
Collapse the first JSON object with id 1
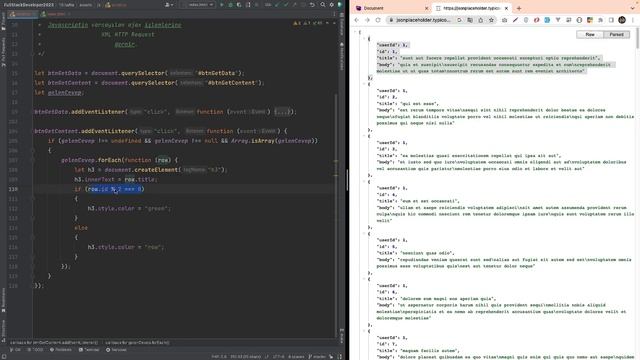[x=364, y=38]
